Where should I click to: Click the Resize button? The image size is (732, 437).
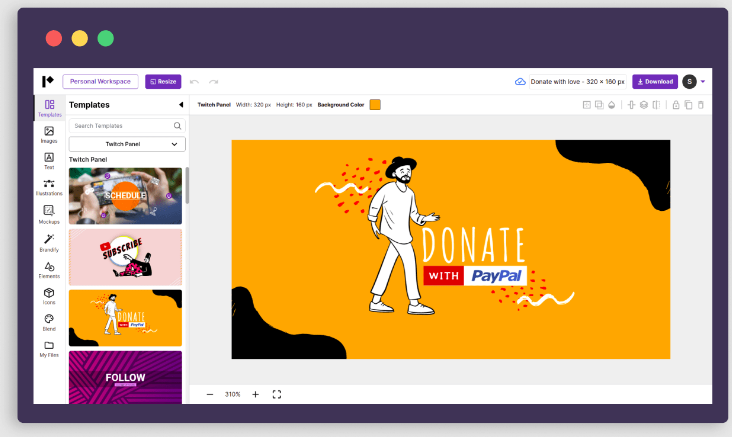click(163, 81)
